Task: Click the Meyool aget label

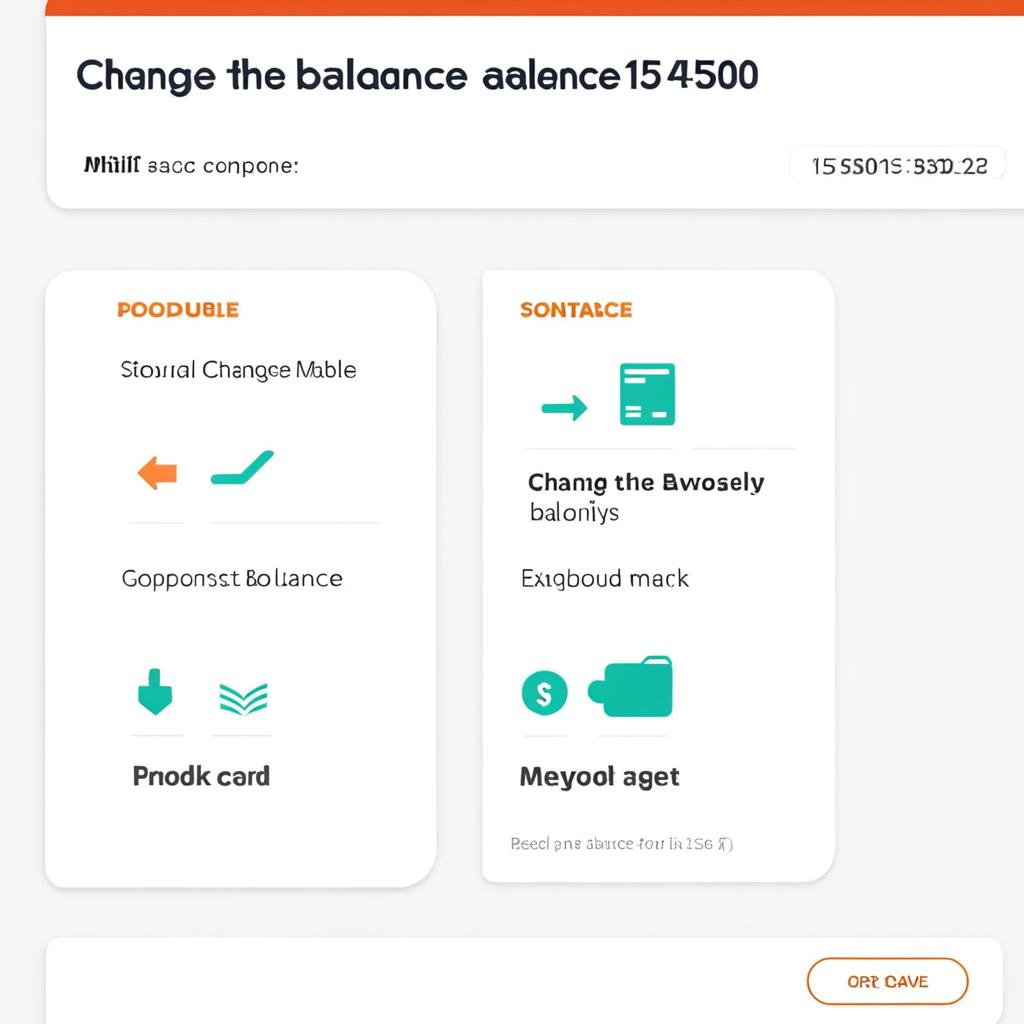Action: pos(599,777)
